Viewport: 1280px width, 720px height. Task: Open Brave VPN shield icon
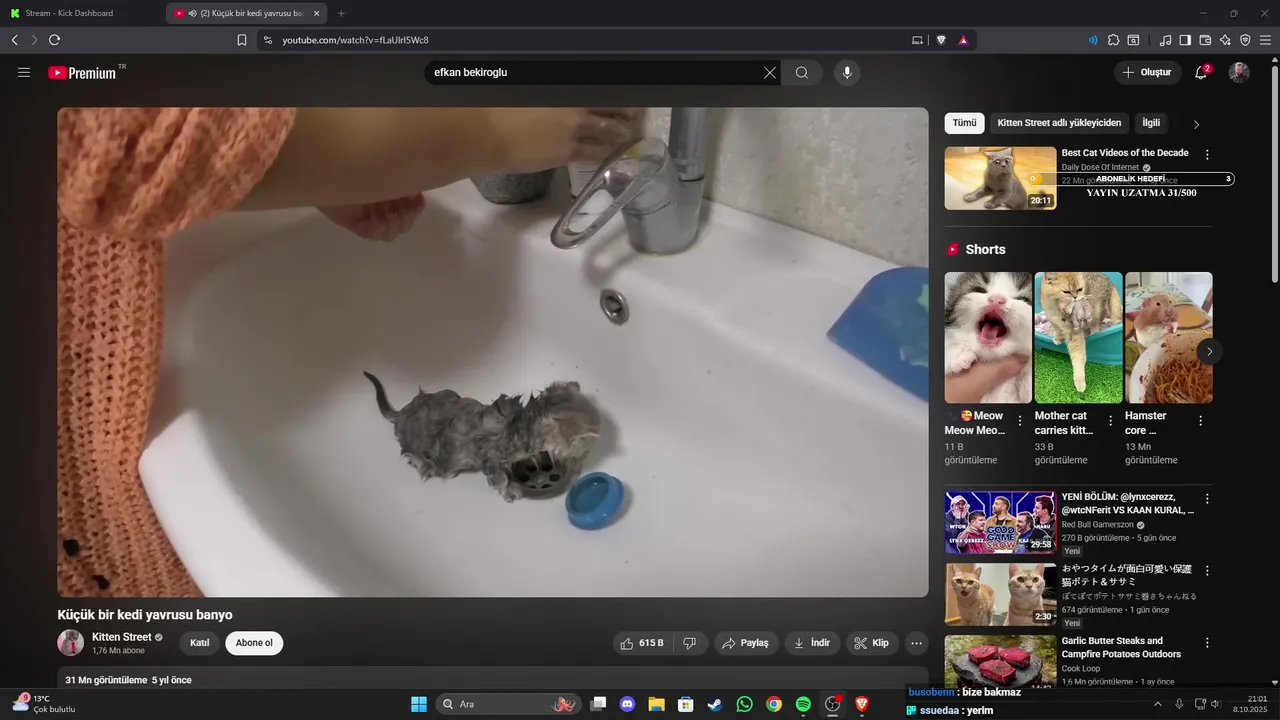pyautogui.click(x=1245, y=40)
